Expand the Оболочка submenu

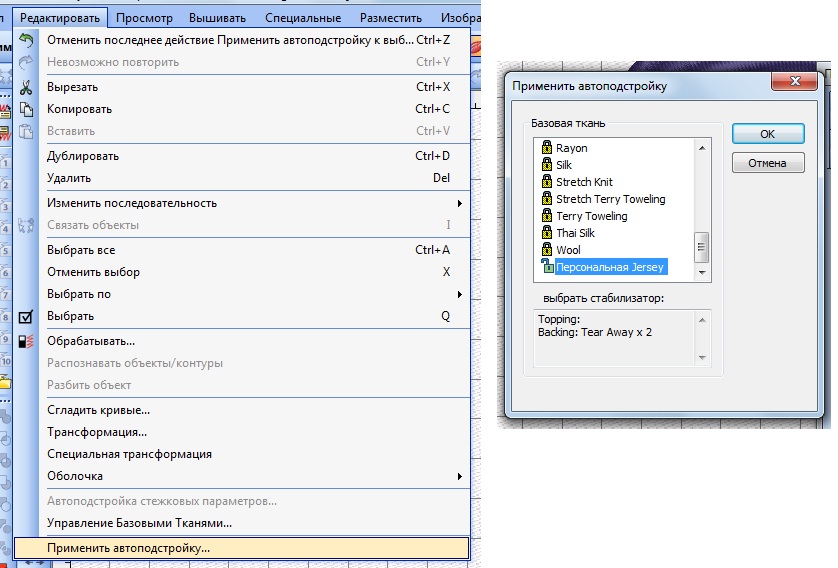point(242,476)
